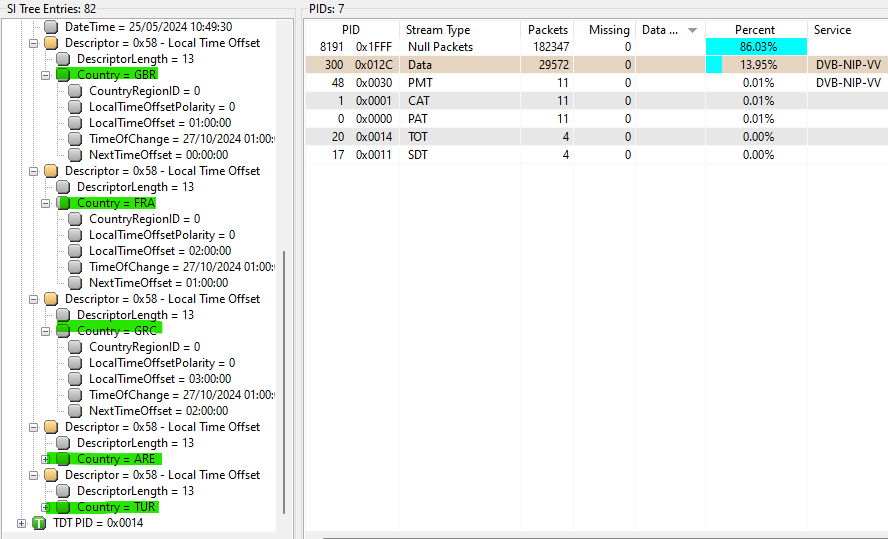Select the TOT stream row

(x=596, y=137)
